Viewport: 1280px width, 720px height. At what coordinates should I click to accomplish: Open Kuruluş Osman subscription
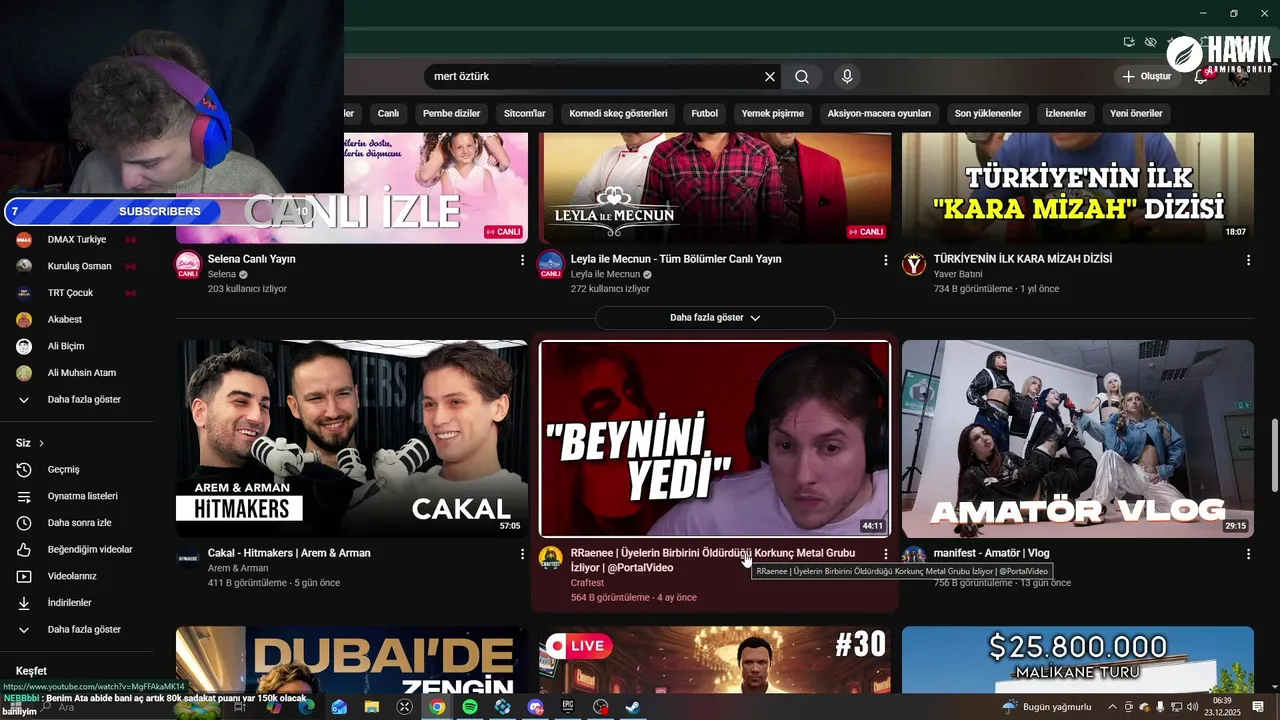point(80,266)
